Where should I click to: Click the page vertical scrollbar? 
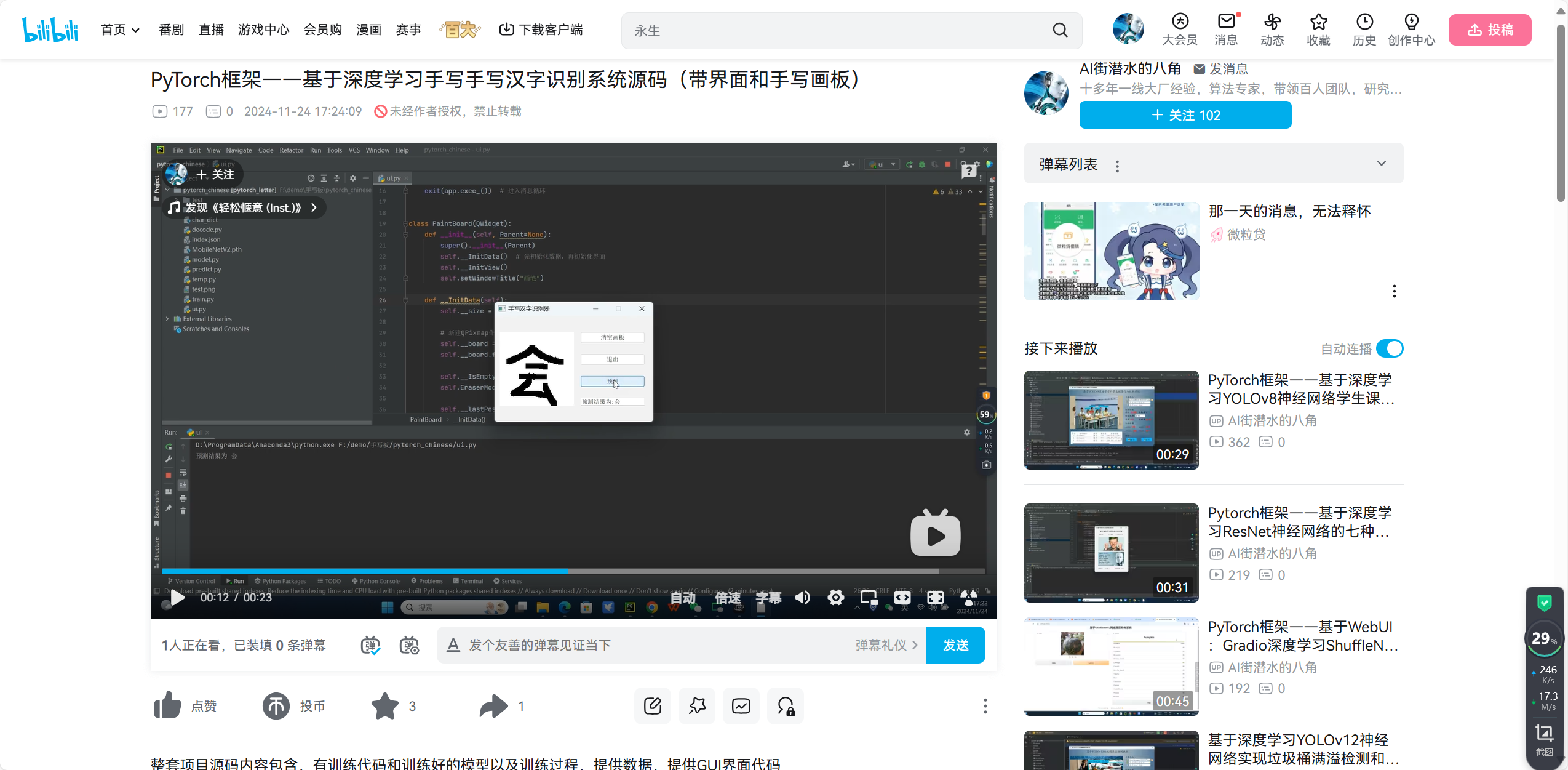[x=1561, y=114]
